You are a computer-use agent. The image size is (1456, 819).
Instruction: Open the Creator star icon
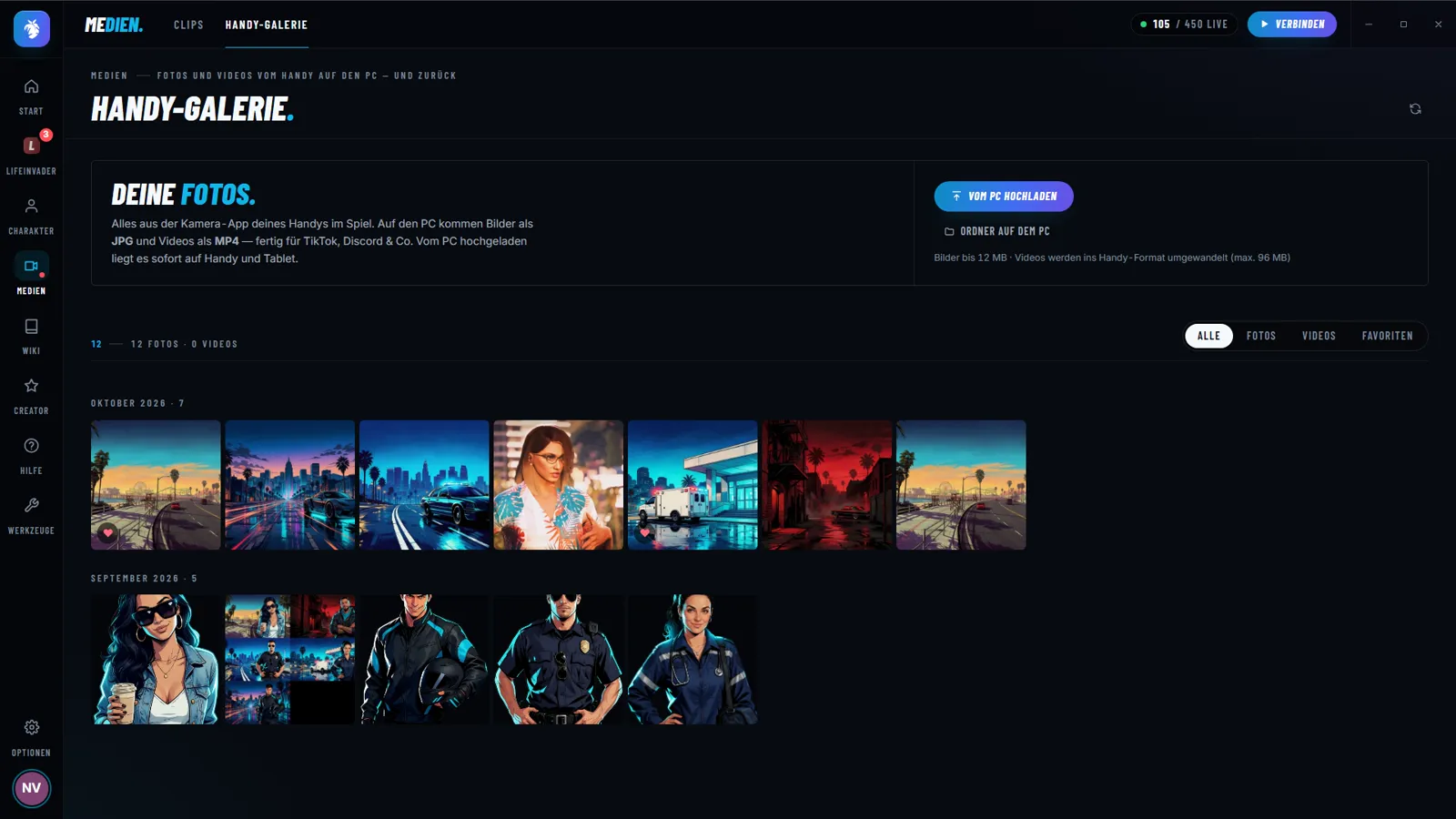(x=31, y=396)
